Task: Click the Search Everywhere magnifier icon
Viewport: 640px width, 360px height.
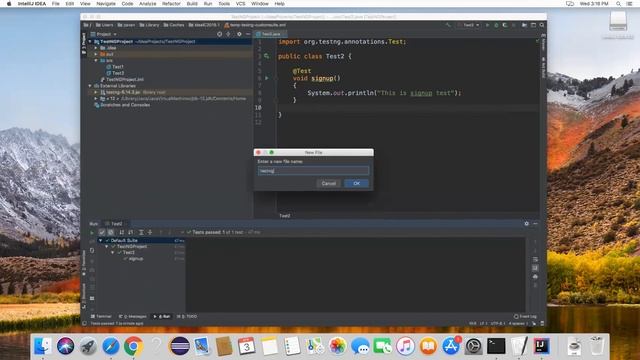Action: [542, 25]
